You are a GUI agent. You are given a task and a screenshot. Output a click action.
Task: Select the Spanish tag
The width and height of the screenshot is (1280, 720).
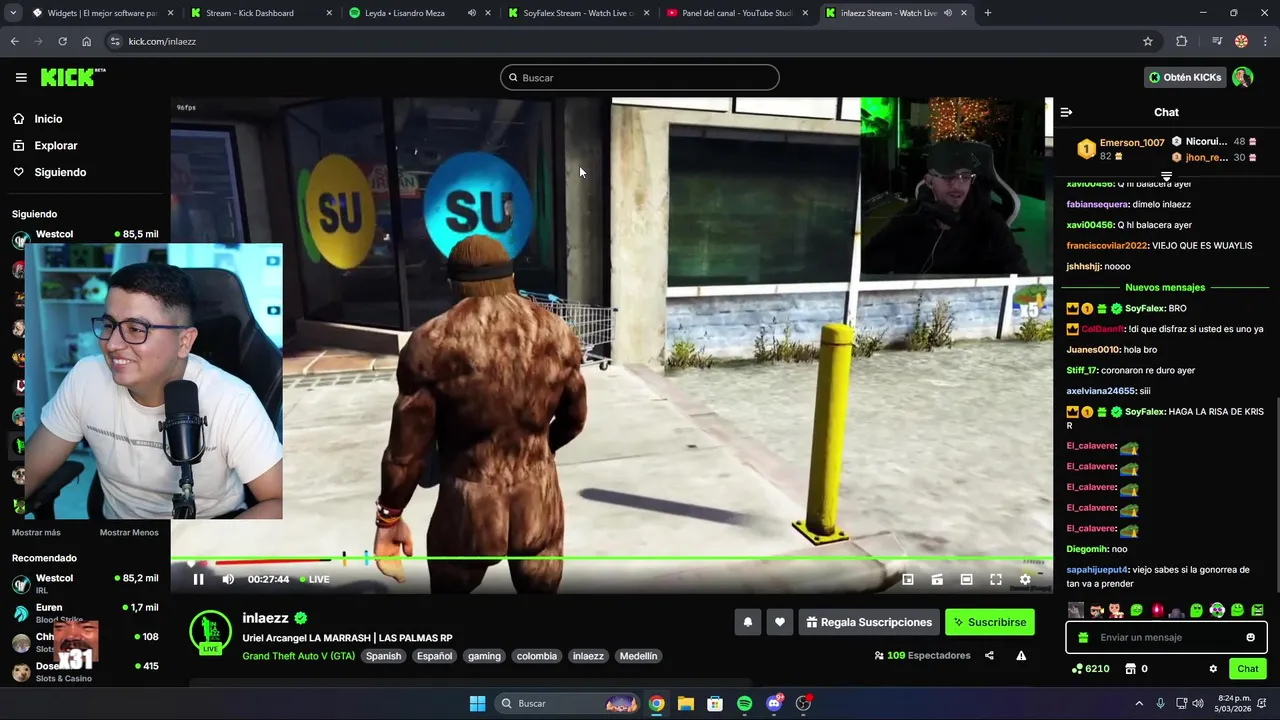[383, 656]
